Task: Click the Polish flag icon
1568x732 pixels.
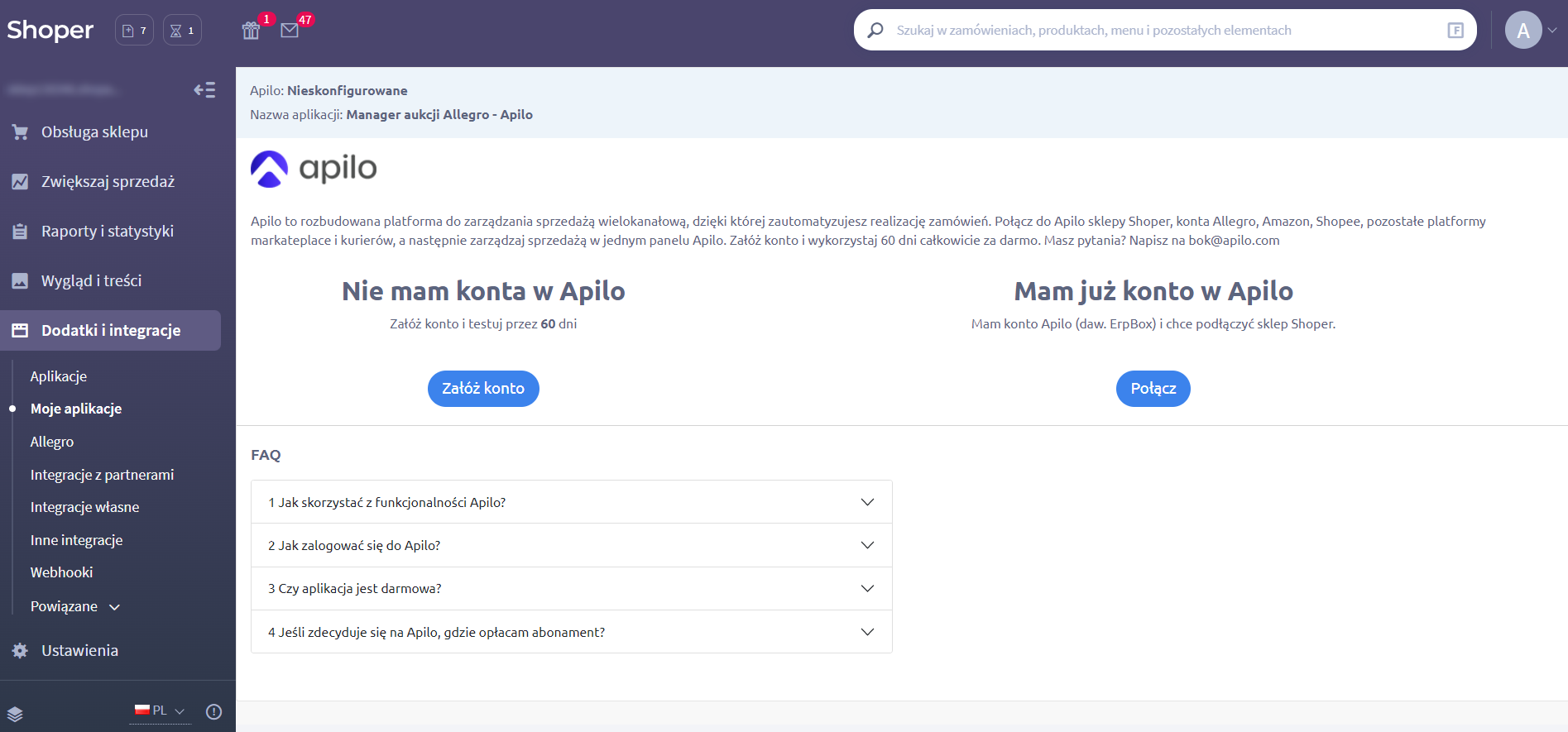Action: tap(142, 710)
